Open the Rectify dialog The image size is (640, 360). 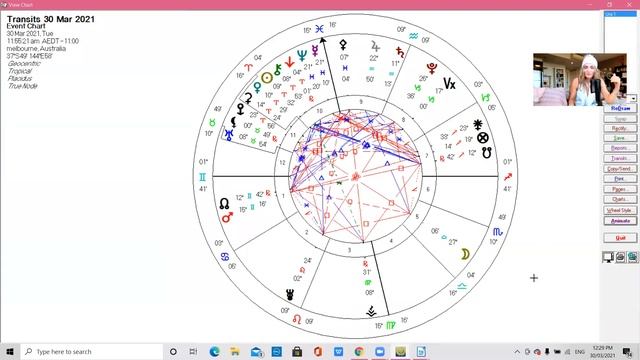(620, 128)
